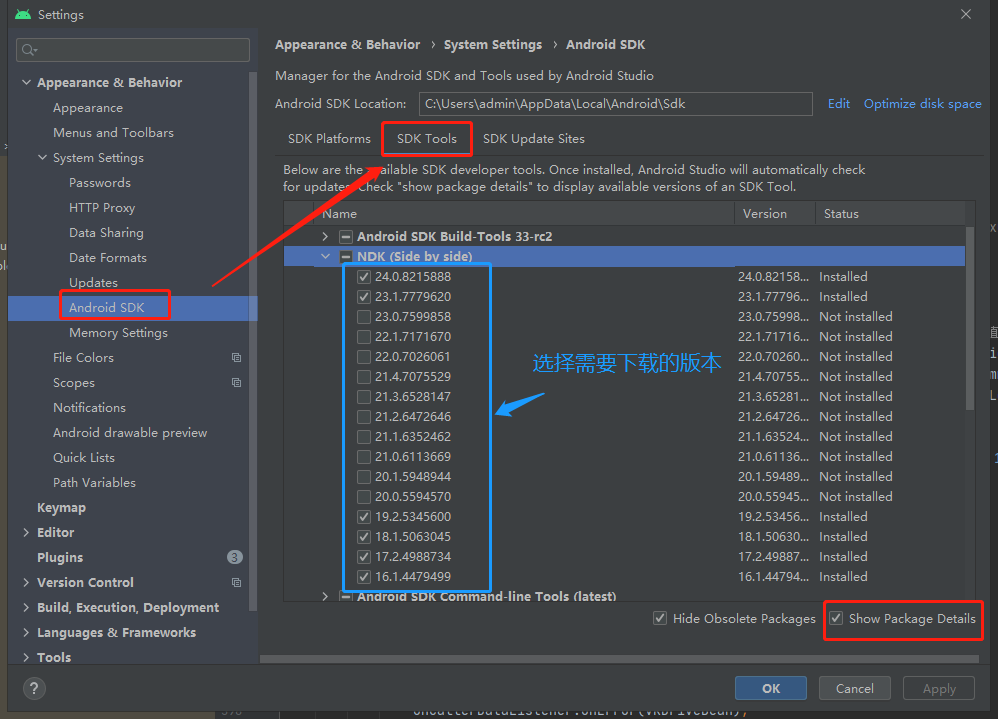Click the Plugins update count badge
998x719 pixels.
pos(234,557)
